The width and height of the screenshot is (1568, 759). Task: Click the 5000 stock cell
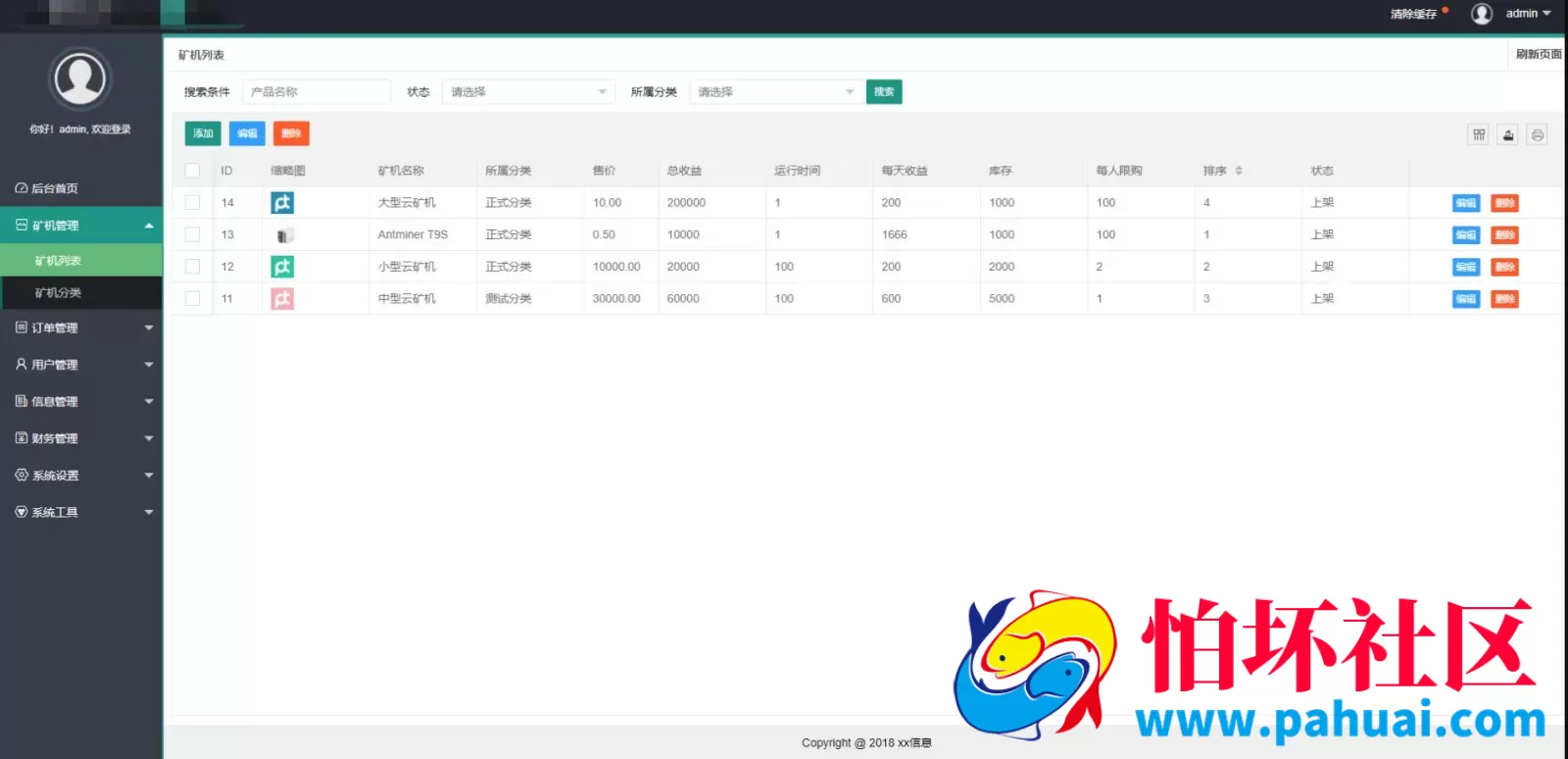(1002, 299)
